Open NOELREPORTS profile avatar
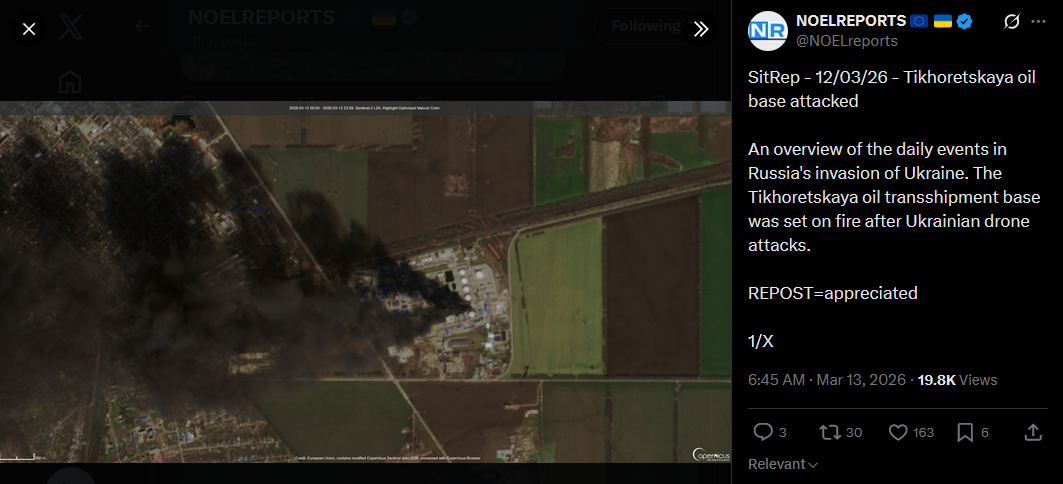The height and width of the screenshot is (484, 1063). [767, 31]
